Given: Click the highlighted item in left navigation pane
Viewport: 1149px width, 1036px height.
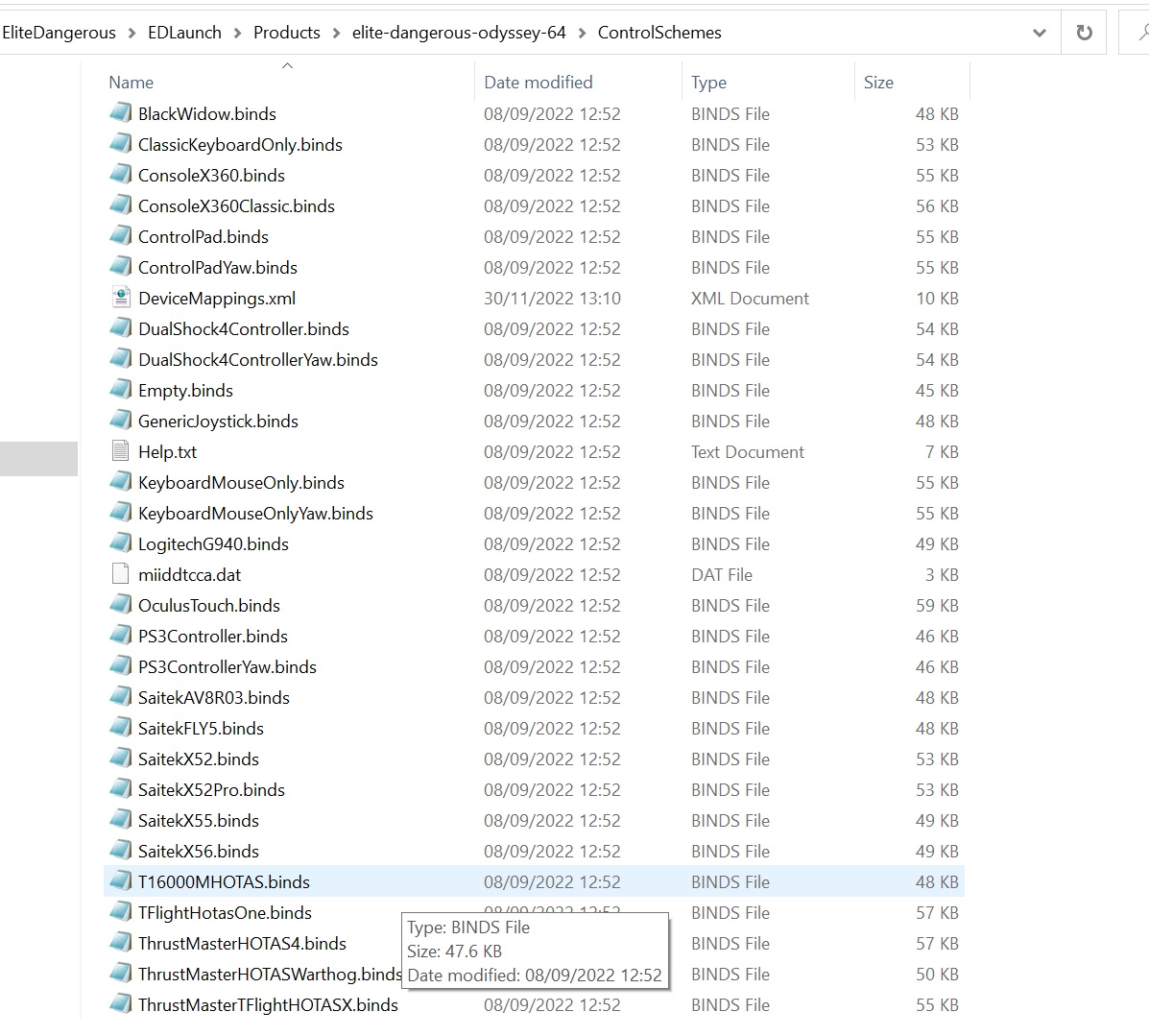Looking at the screenshot, I should 38,458.
